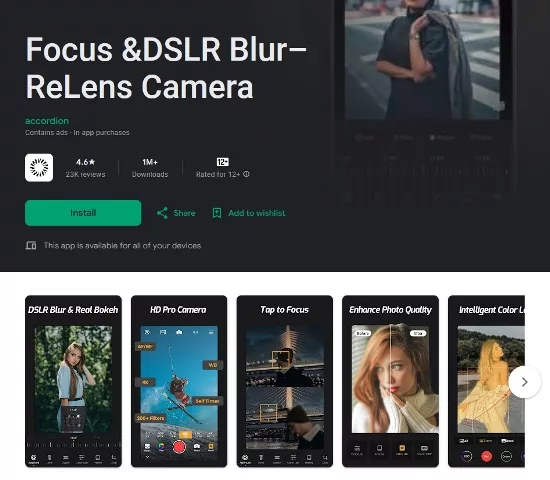Click the 12+ content rating badge
Viewport: 550px width, 480px height.
pos(223,162)
